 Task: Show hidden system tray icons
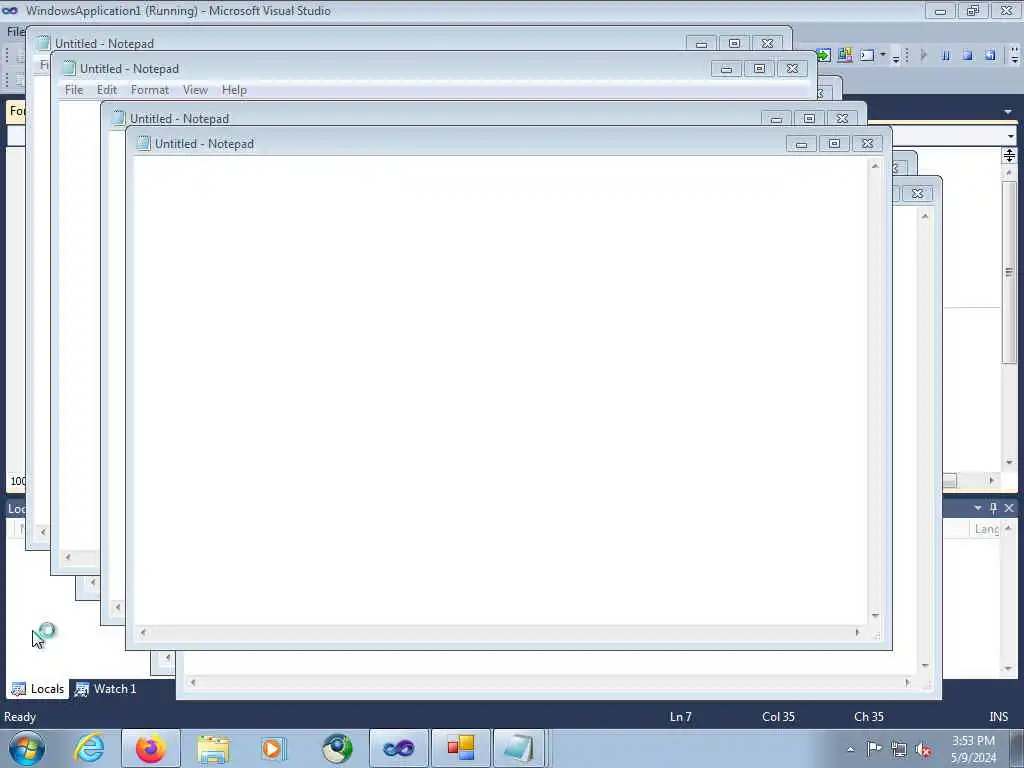[850, 749]
